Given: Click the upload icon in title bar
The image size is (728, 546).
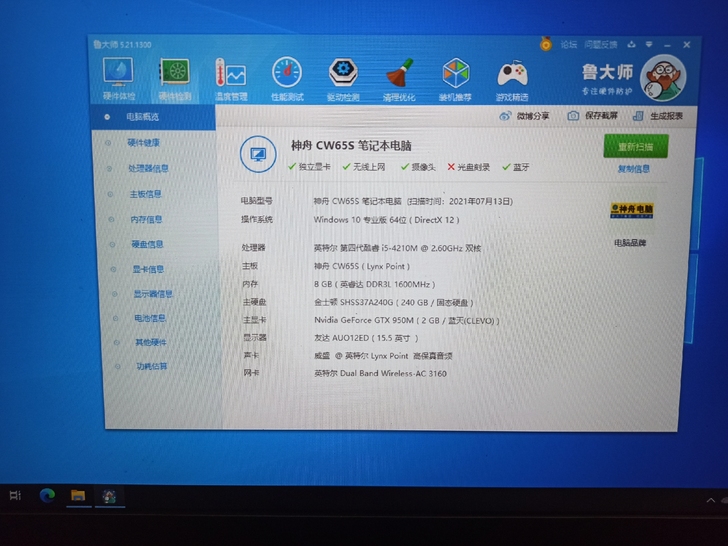Looking at the screenshot, I should 631,45.
